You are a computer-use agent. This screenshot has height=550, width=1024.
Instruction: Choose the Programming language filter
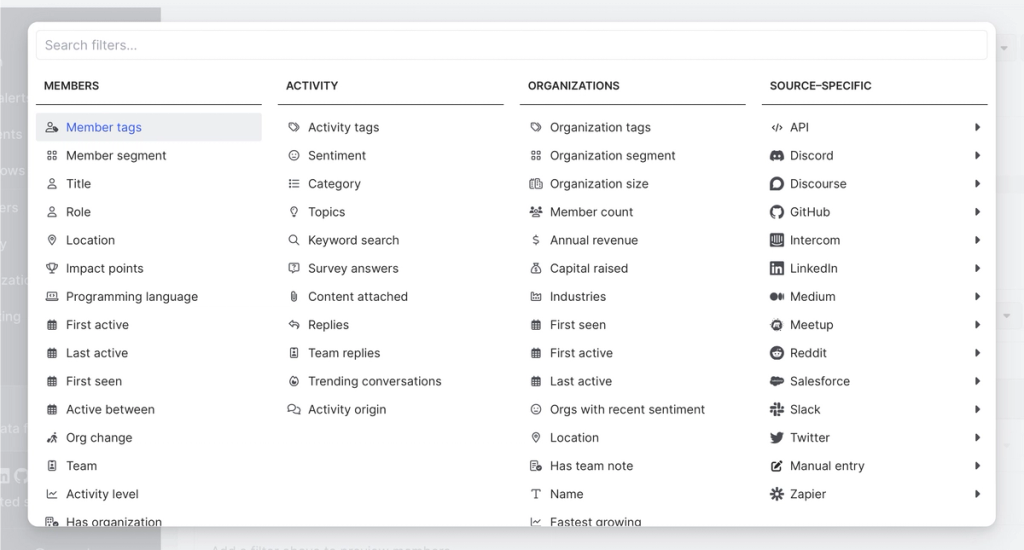click(x=132, y=297)
